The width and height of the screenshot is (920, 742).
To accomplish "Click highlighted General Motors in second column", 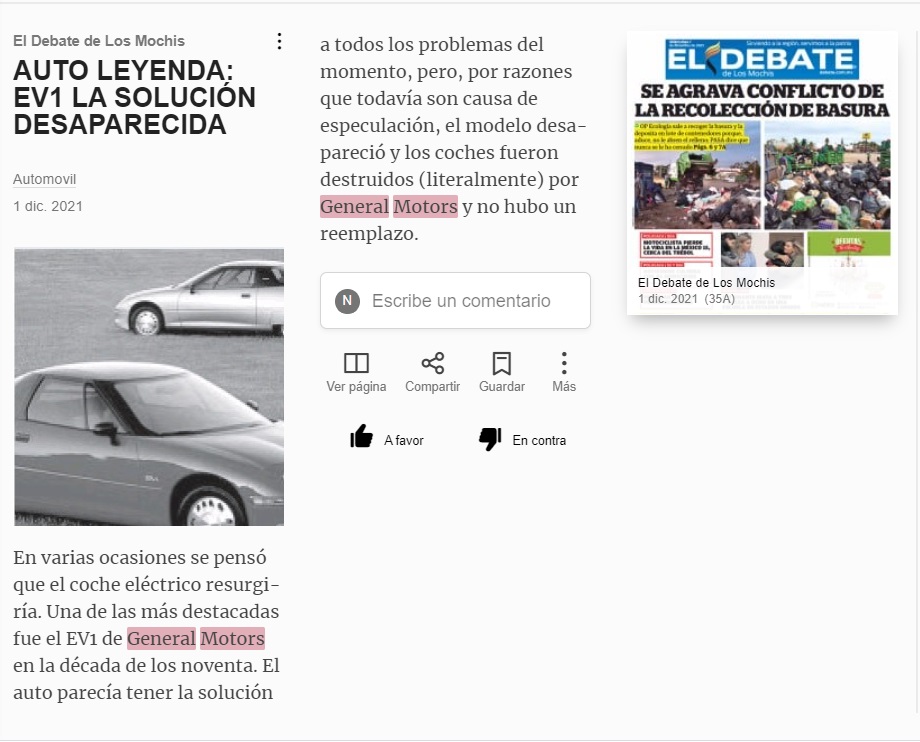I will click(388, 206).
